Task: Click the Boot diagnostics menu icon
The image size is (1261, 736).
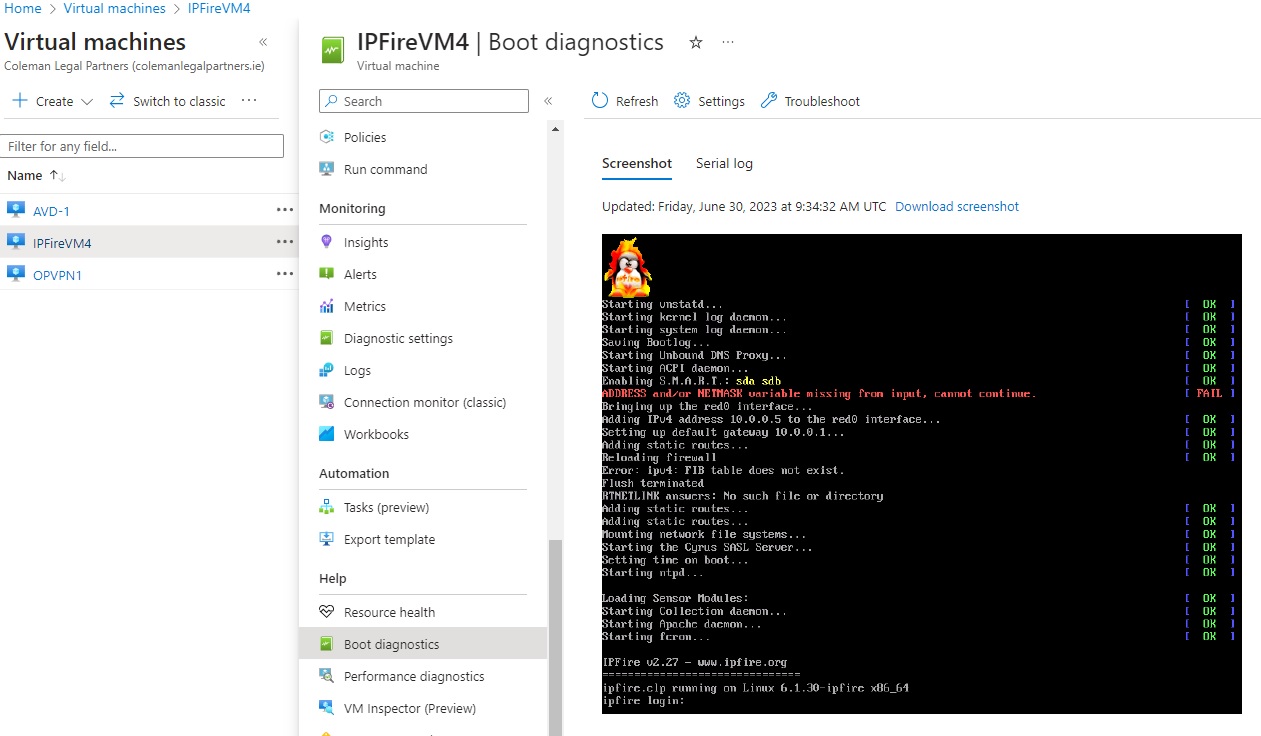Action: tap(326, 644)
